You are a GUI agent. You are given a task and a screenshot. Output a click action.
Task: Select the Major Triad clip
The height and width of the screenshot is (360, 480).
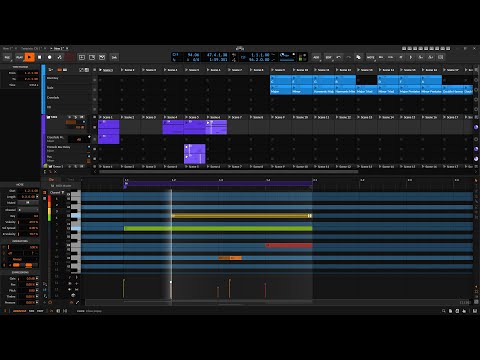point(367,91)
